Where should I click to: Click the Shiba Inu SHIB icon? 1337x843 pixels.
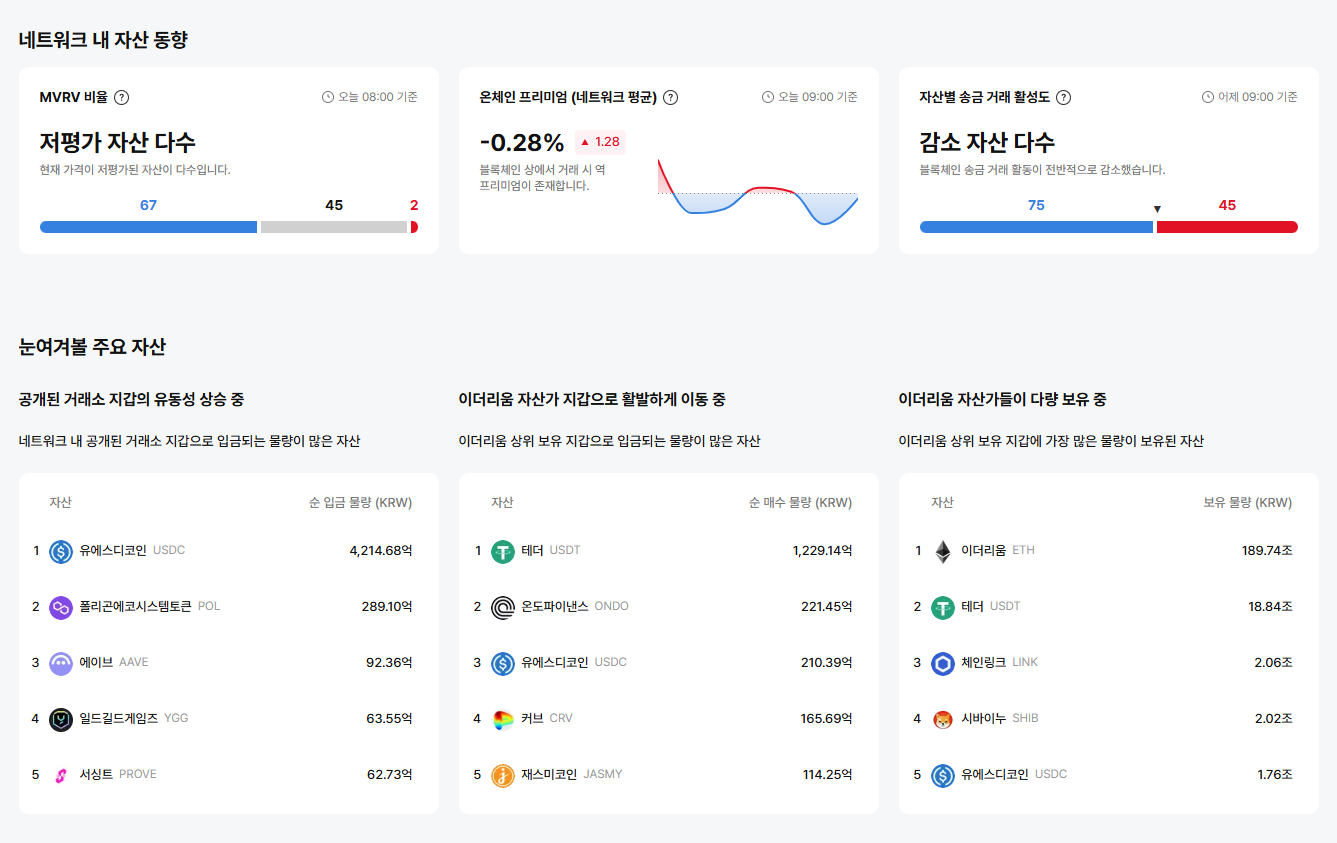943,719
